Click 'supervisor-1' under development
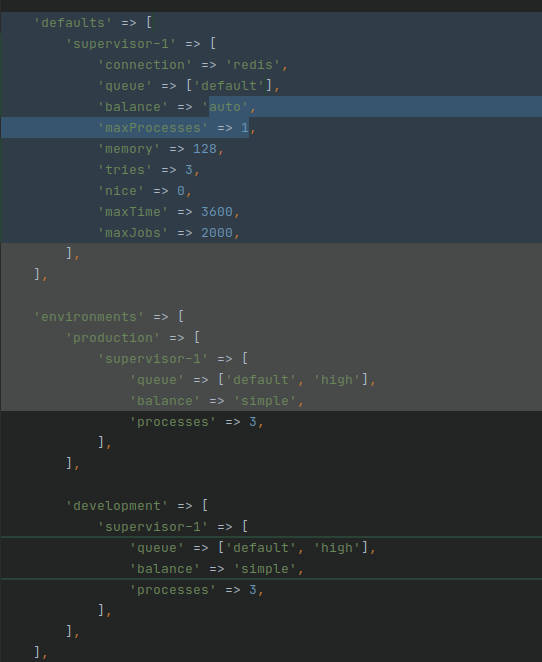Image resolution: width=542 pixels, height=662 pixels. point(153,527)
